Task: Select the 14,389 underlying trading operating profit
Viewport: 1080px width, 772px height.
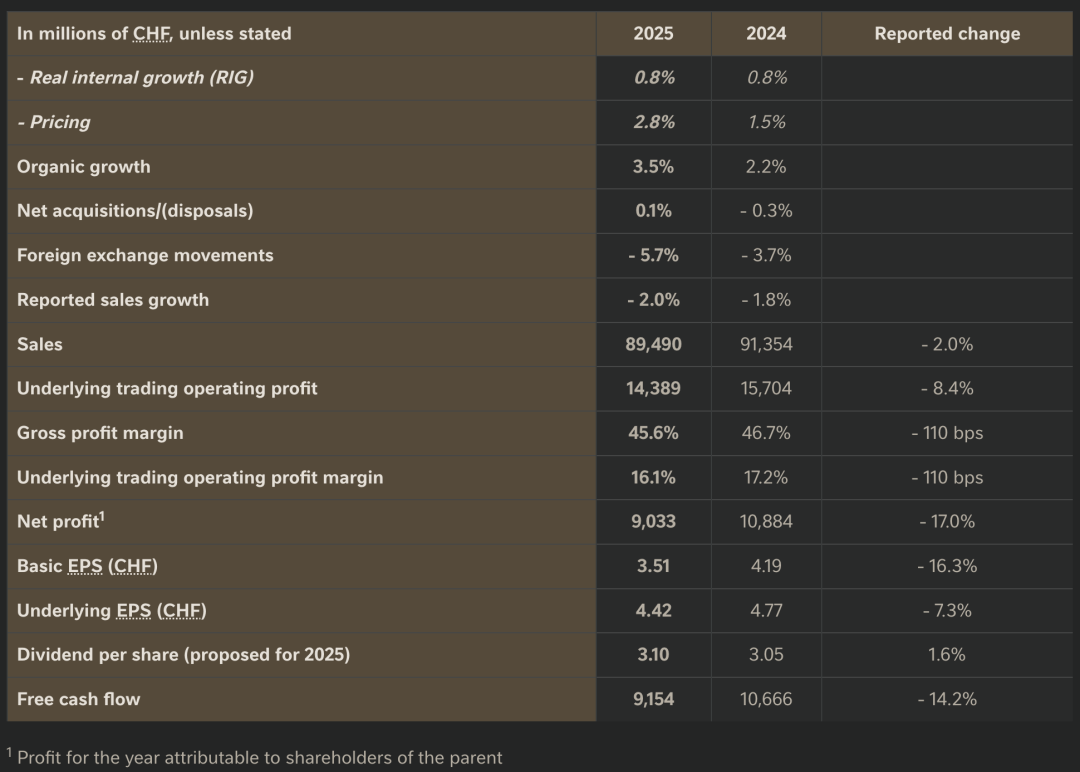Action: [653, 388]
